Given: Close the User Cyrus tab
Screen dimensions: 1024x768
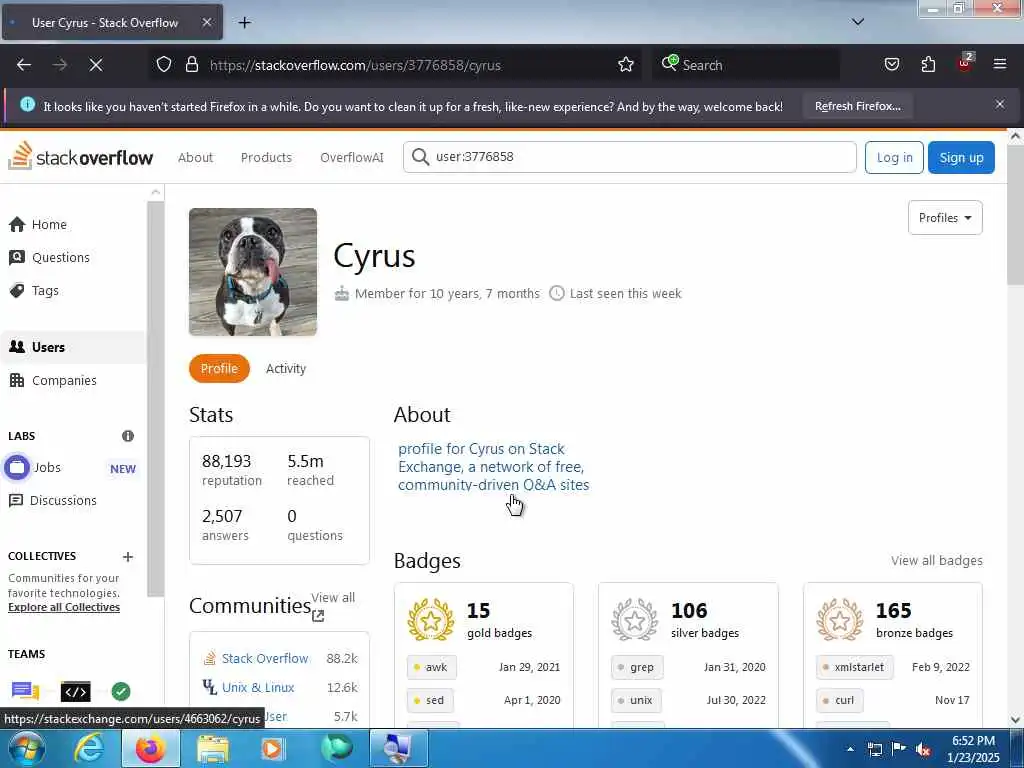Looking at the screenshot, I should [206, 22].
